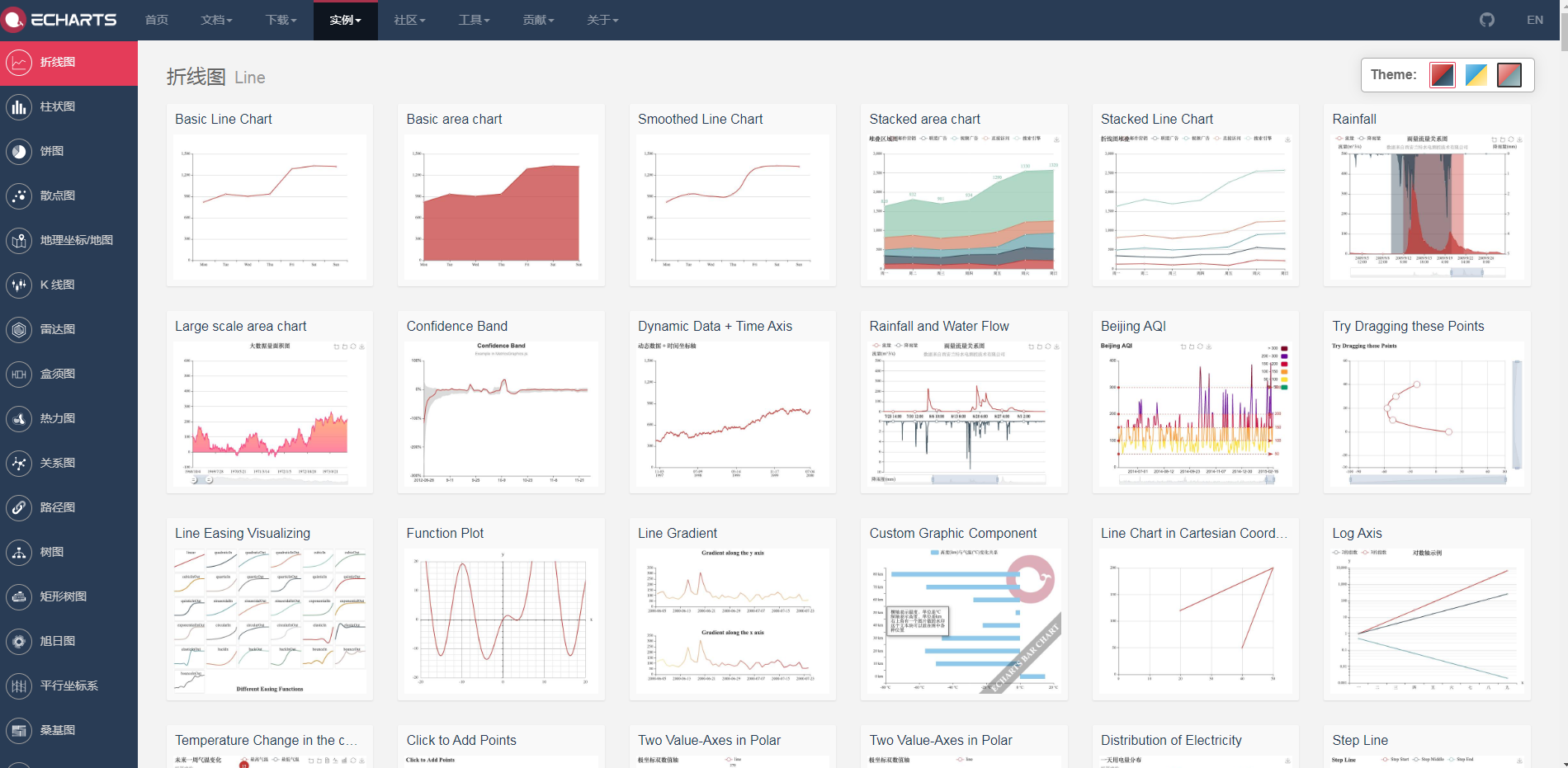Select the sunburst (旭日图) sidebar icon

[x=19, y=641]
